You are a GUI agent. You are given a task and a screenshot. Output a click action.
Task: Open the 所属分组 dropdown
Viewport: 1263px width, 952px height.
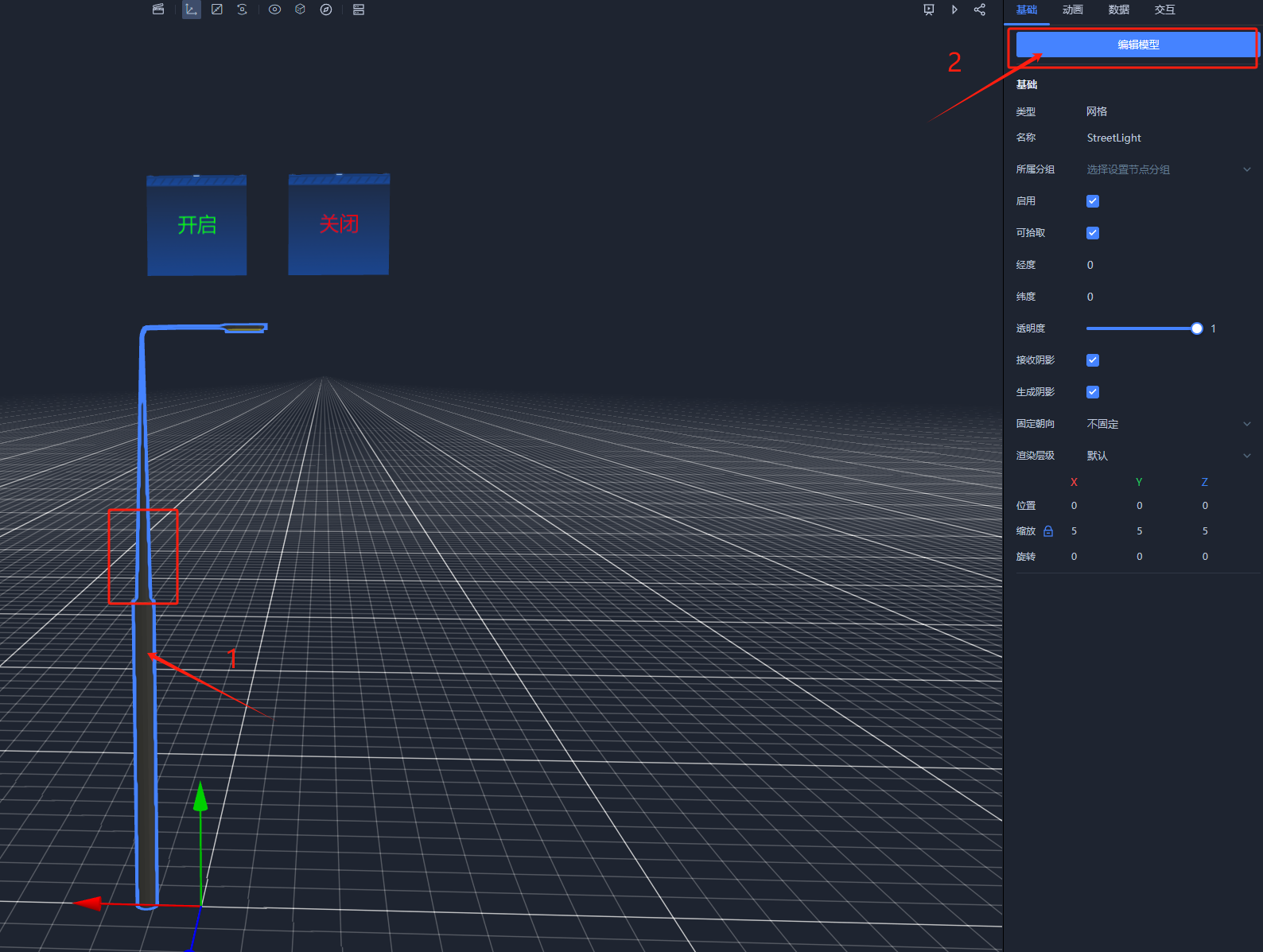[x=1169, y=169]
